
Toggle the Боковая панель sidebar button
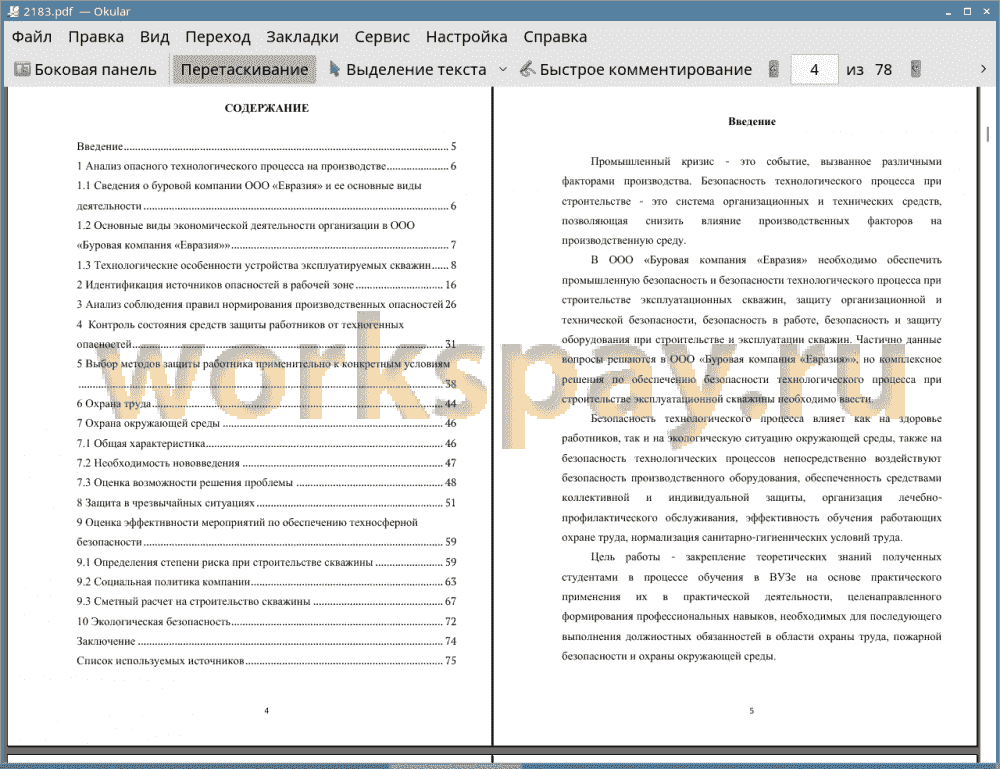pos(85,70)
